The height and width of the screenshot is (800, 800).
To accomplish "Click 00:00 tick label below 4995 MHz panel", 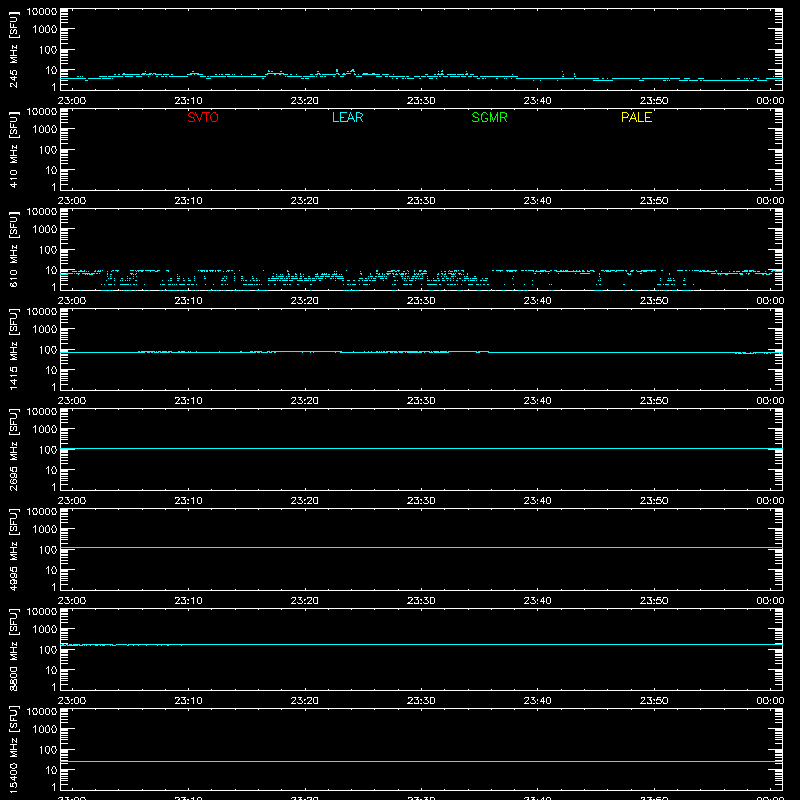I will [x=770, y=601].
